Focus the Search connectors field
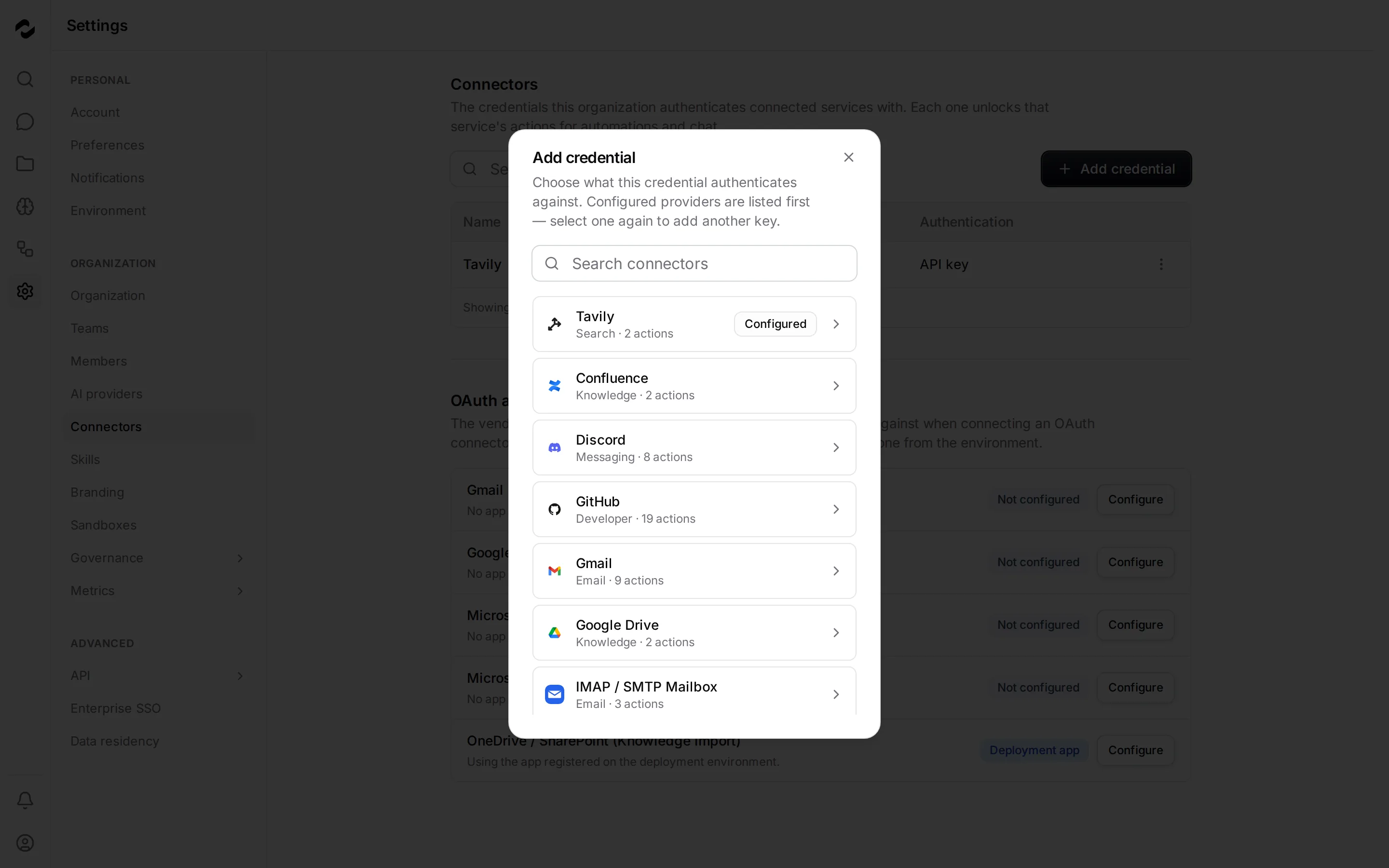The height and width of the screenshot is (868, 1389). (694, 263)
